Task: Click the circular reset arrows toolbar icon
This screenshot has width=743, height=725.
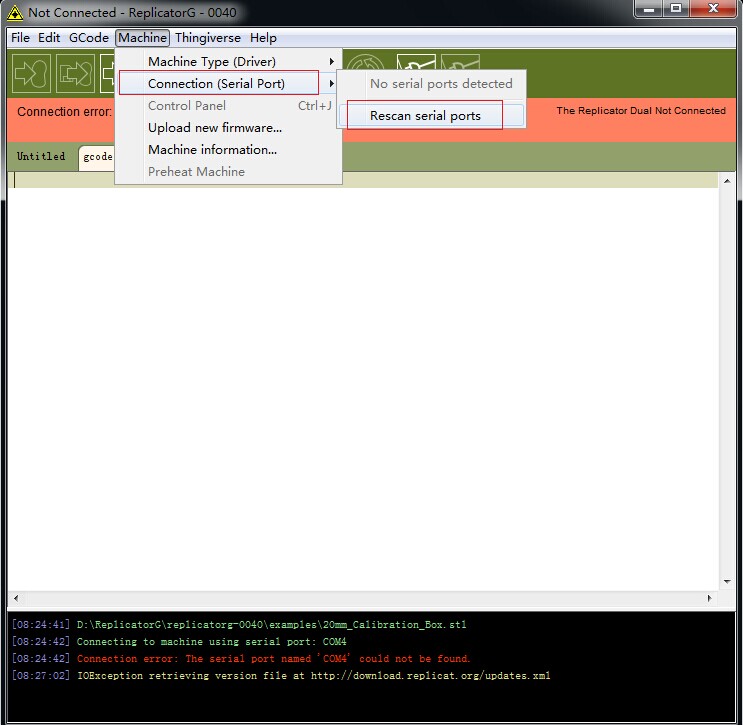Action: (365, 62)
